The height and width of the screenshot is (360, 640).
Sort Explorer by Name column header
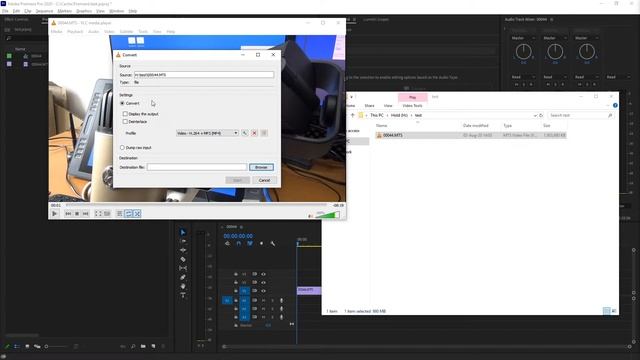pos(382,126)
